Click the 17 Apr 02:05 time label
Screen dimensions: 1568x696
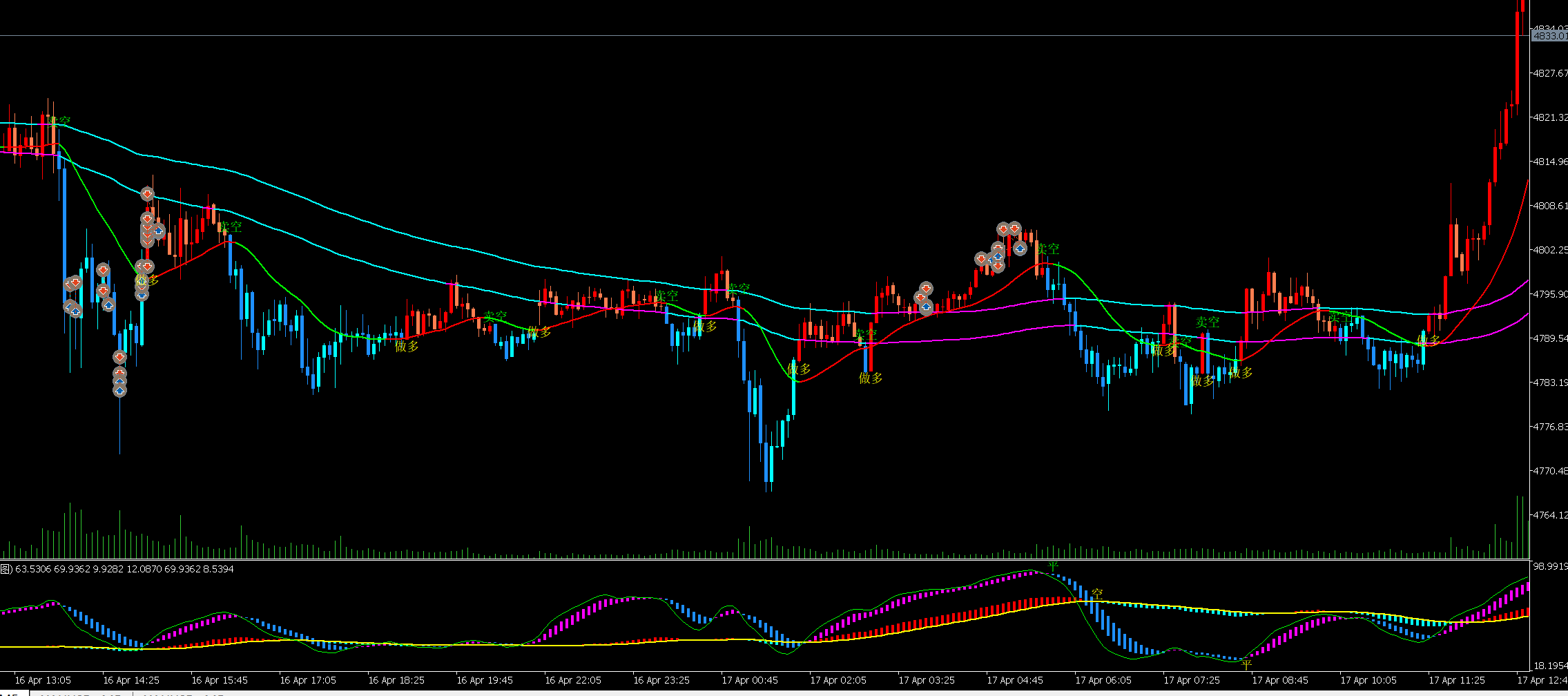coord(838,680)
